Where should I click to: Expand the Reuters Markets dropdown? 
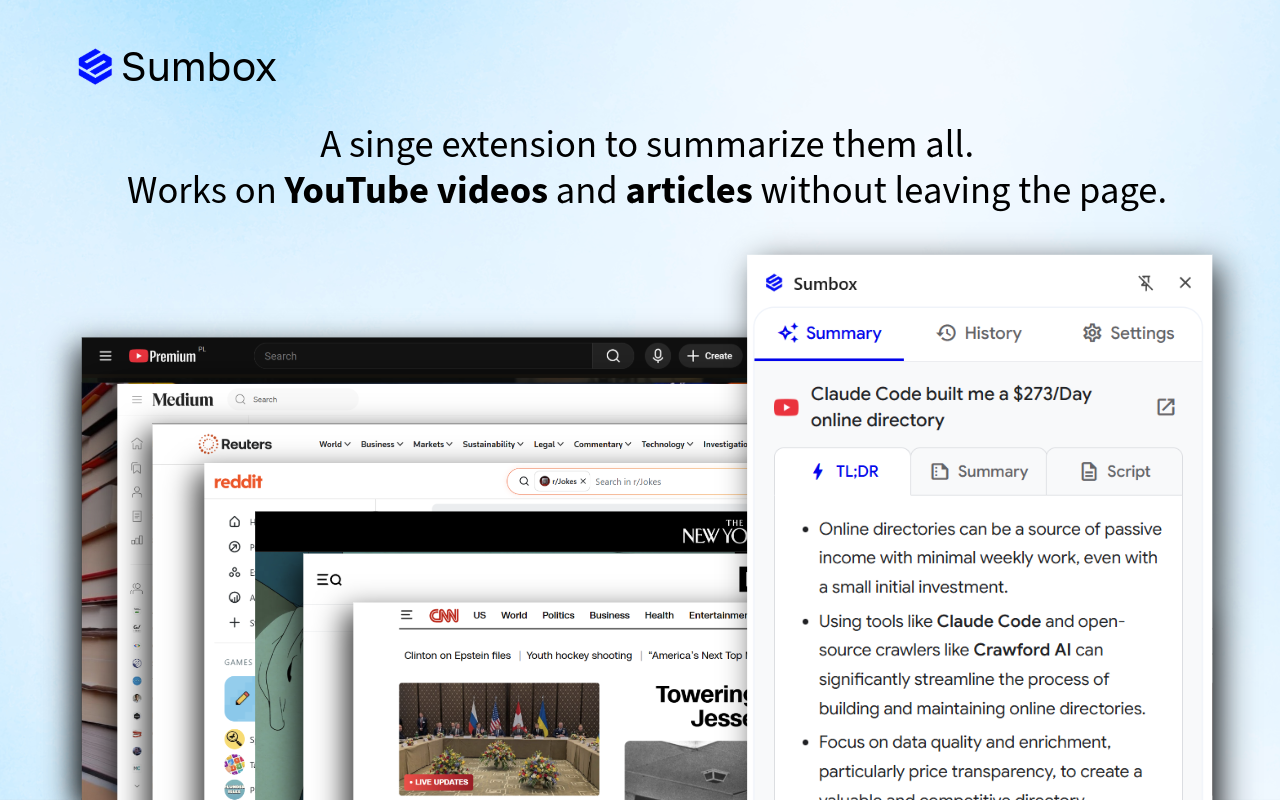tap(432, 444)
